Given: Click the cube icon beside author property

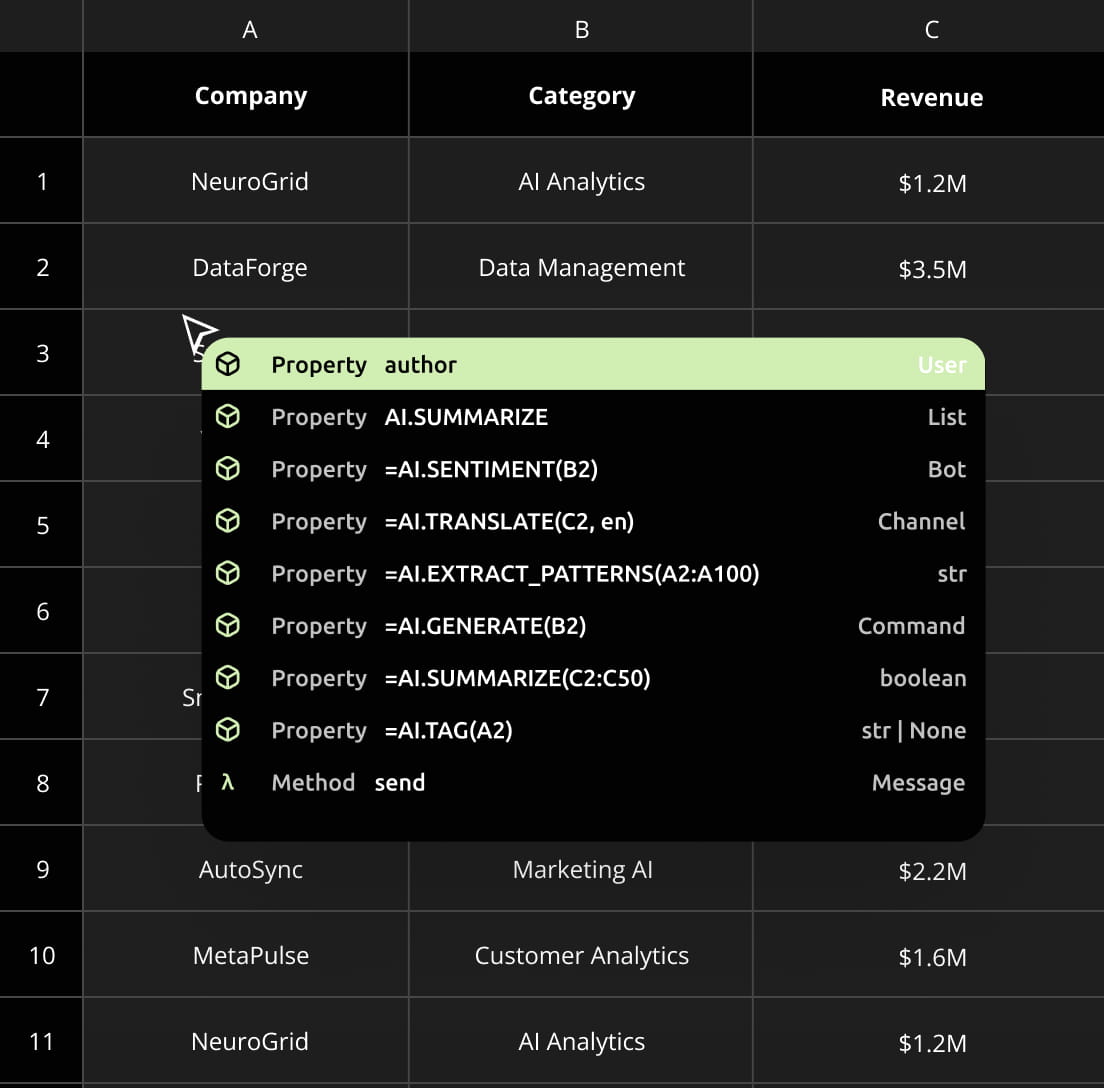Looking at the screenshot, I should [227, 364].
